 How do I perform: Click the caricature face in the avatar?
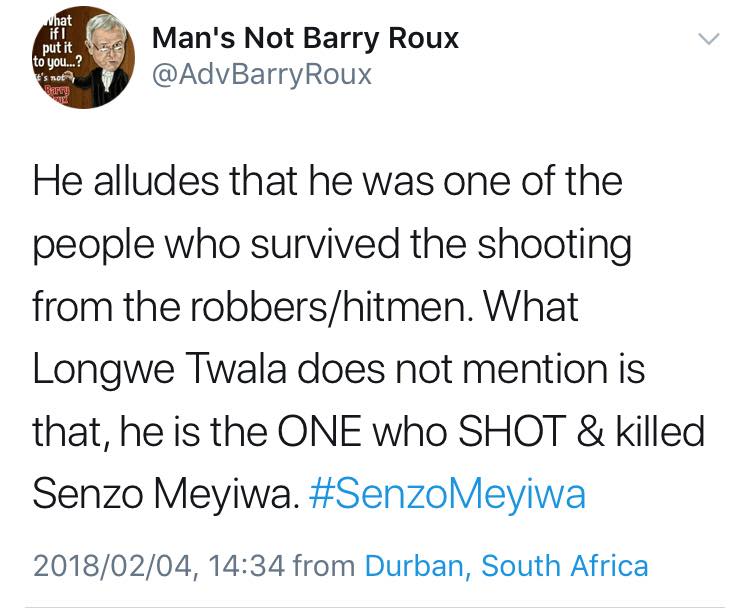(108, 43)
